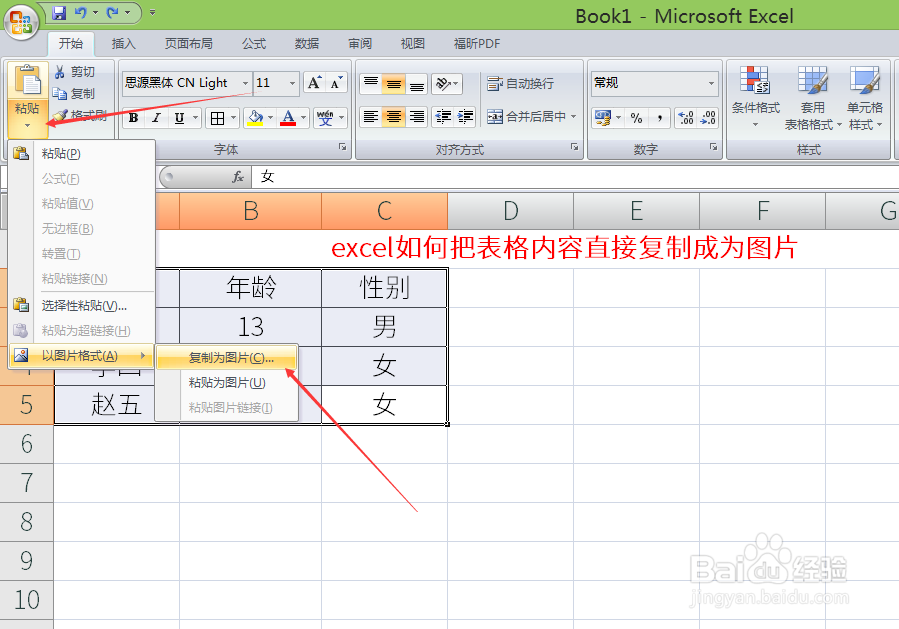Image resolution: width=899 pixels, height=629 pixels.
Task: Expand the 粘贴 paste dropdown arrow
Action: (27, 126)
